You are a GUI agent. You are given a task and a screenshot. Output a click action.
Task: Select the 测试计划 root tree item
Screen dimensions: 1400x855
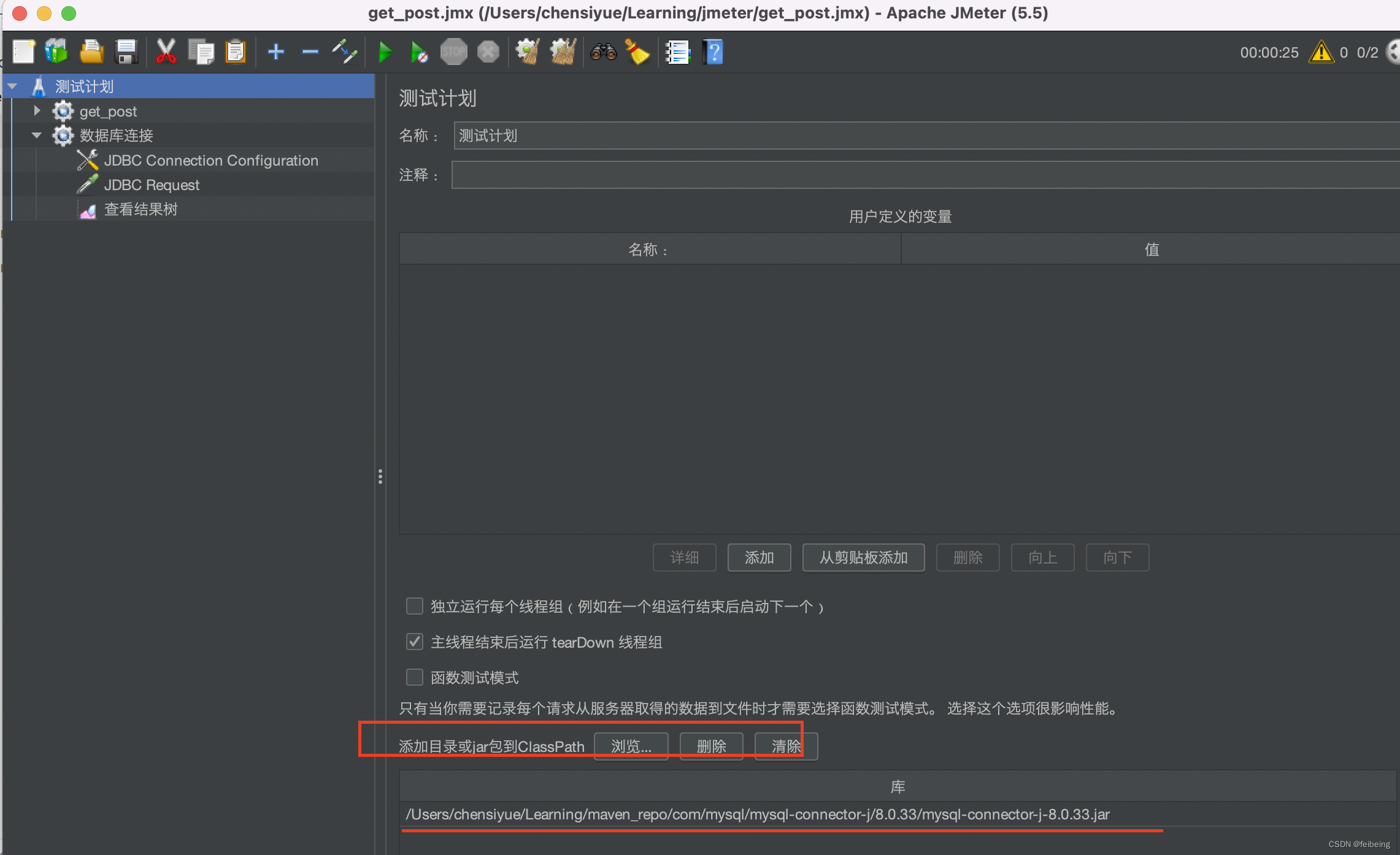coord(84,86)
